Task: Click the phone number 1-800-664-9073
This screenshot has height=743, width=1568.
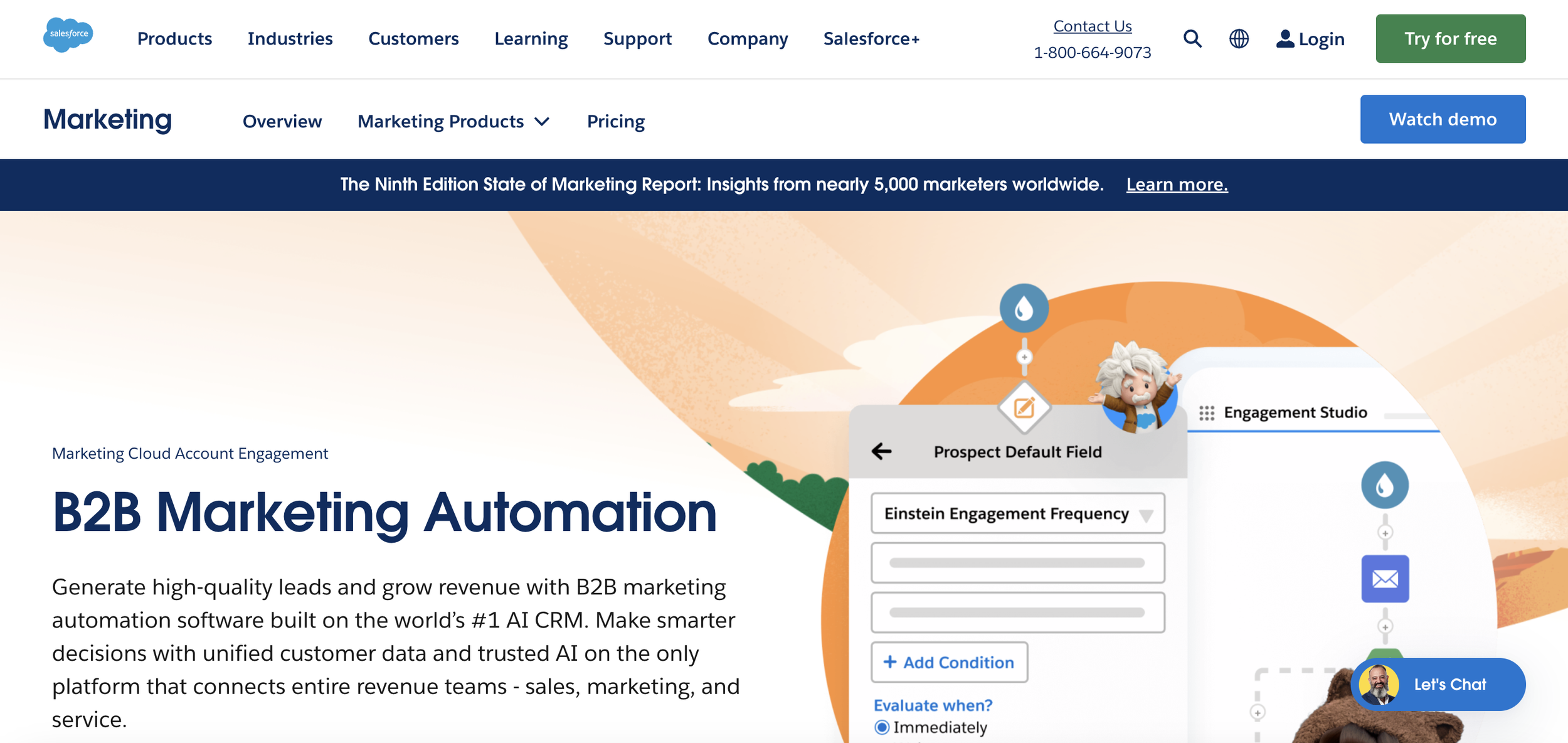Action: pyautogui.click(x=1093, y=53)
